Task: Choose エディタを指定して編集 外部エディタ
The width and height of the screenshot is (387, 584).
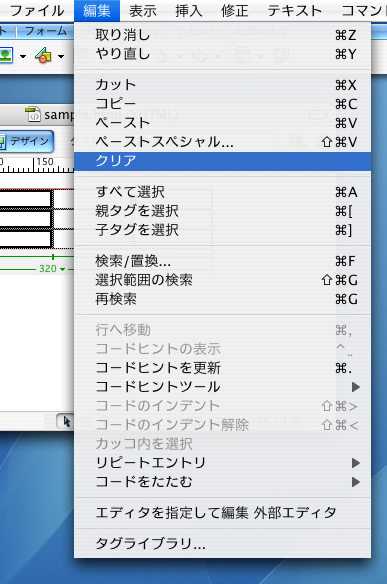Action: coord(222,513)
